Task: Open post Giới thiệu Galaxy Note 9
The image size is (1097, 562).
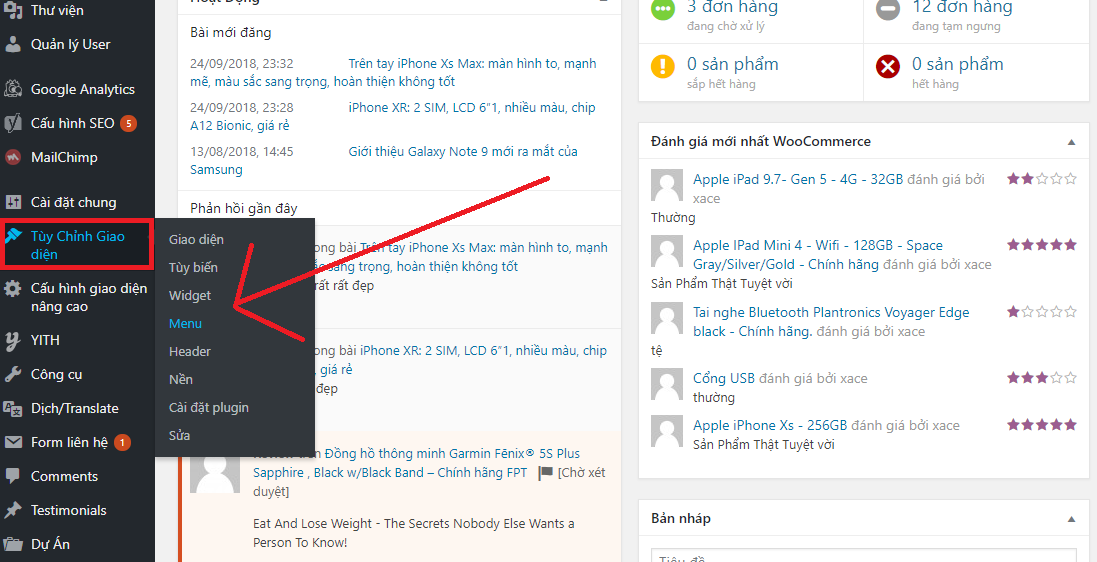Action: pyautogui.click(x=384, y=161)
